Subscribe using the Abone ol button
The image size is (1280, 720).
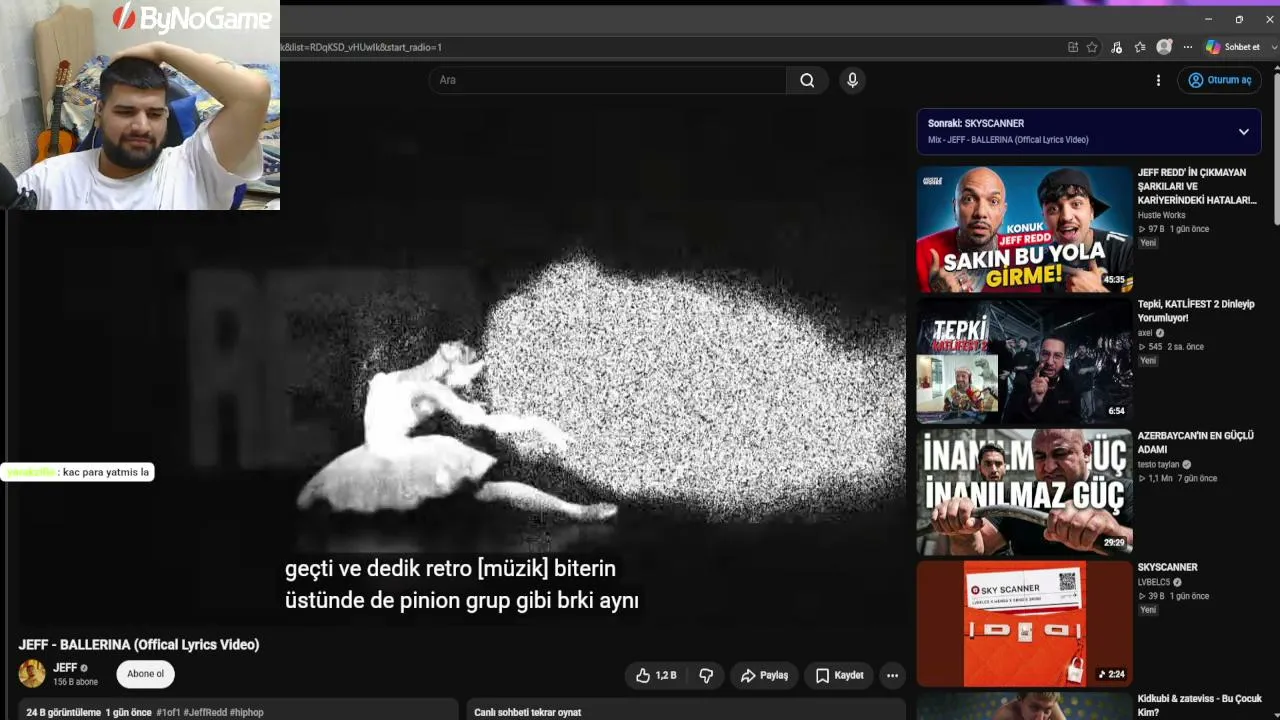click(x=145, y=674)
